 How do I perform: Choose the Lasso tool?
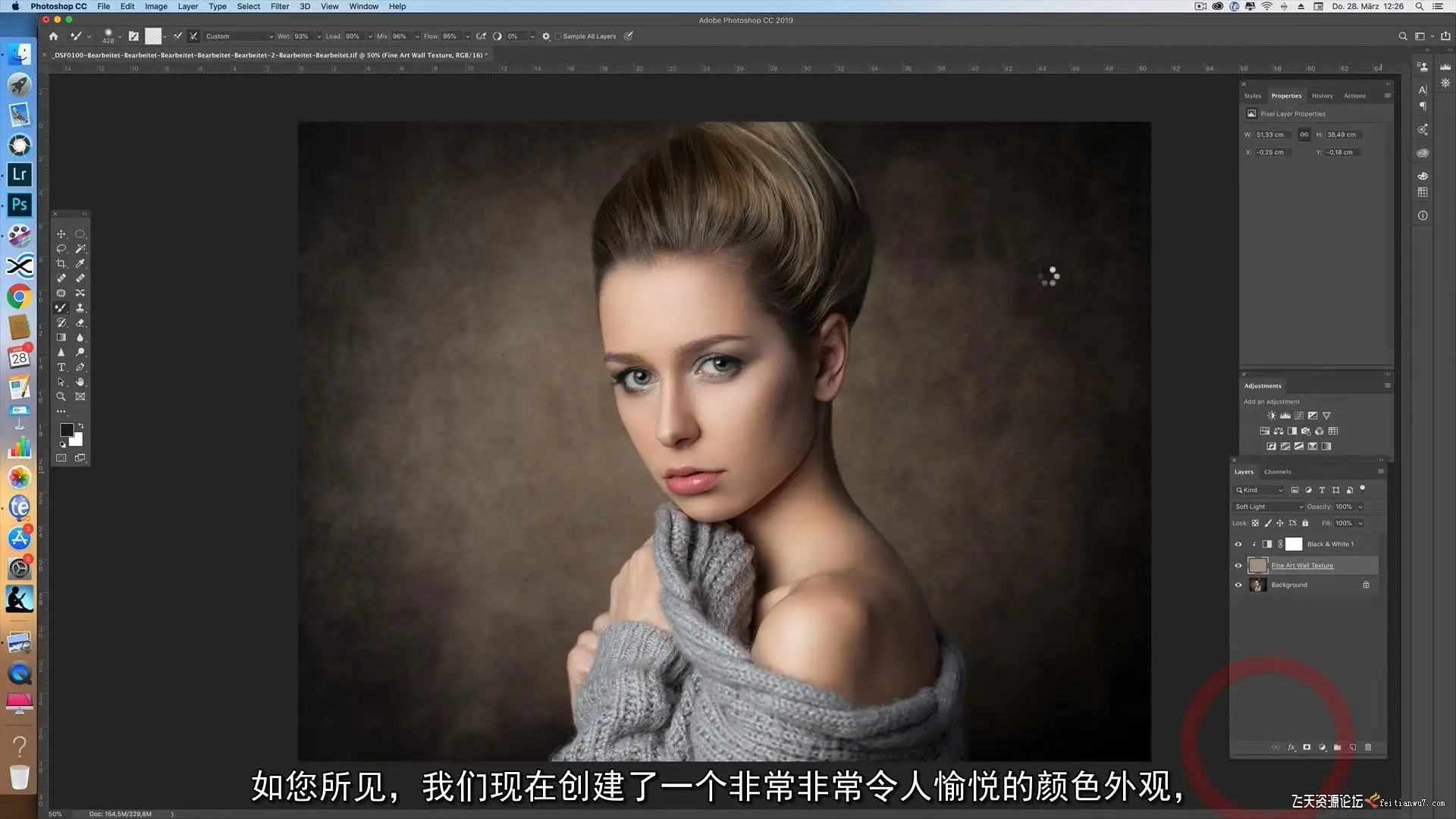click(61, 249)
